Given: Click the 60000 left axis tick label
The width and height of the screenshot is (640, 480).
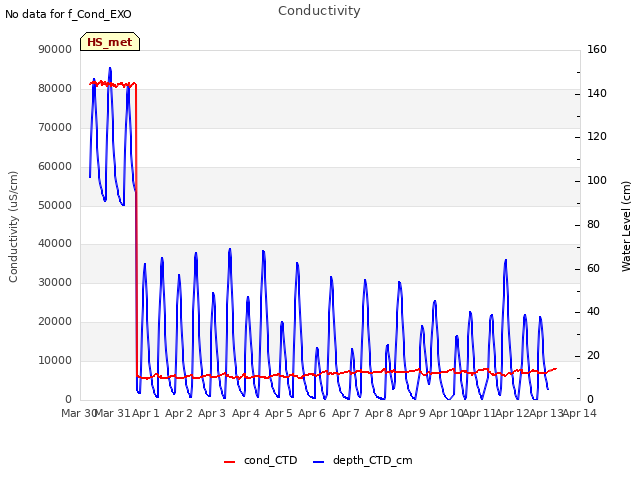Looking at the screenshot, I should coord(55,166).
